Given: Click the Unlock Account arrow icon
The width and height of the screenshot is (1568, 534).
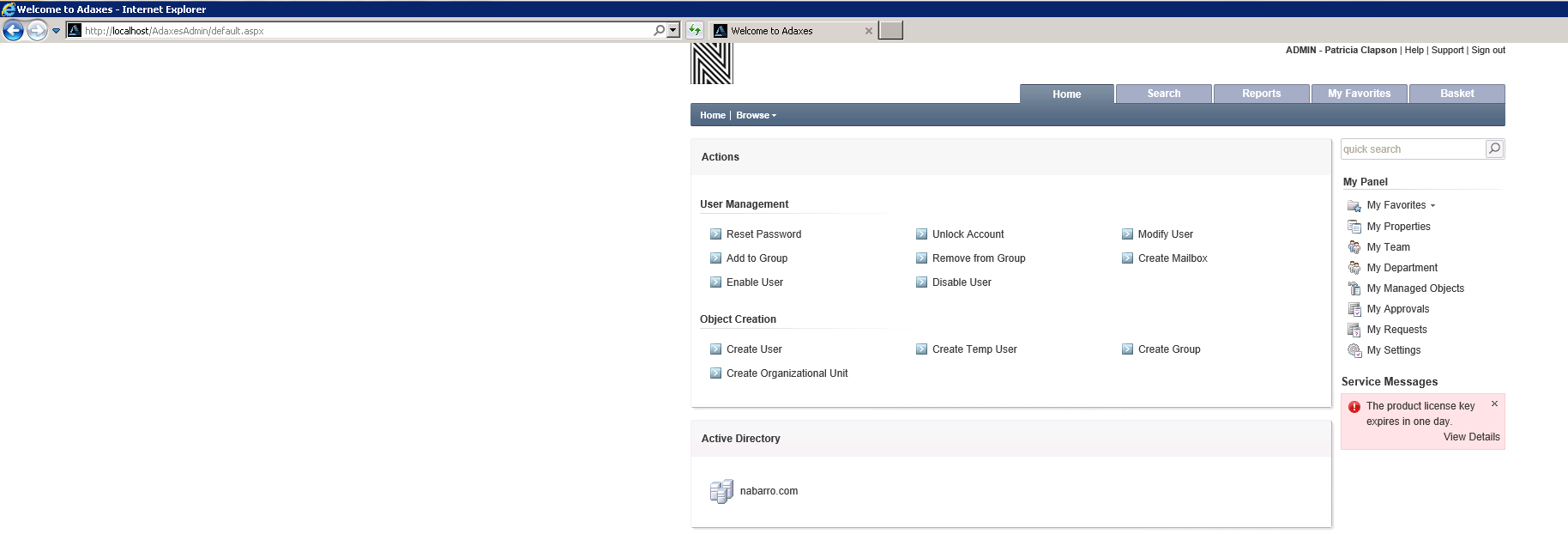Looking at the screenshot, I should point(921,234).
